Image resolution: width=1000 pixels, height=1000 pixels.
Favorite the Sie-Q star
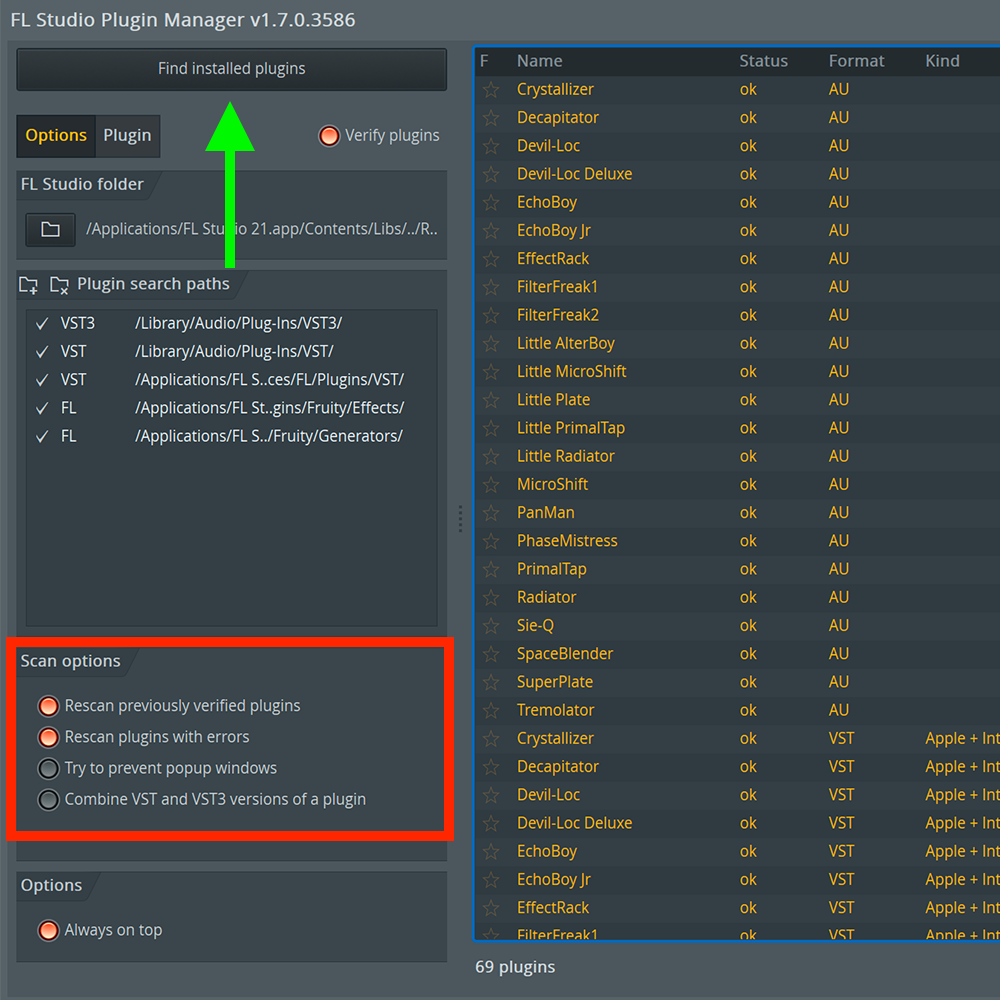click(491, 626)
